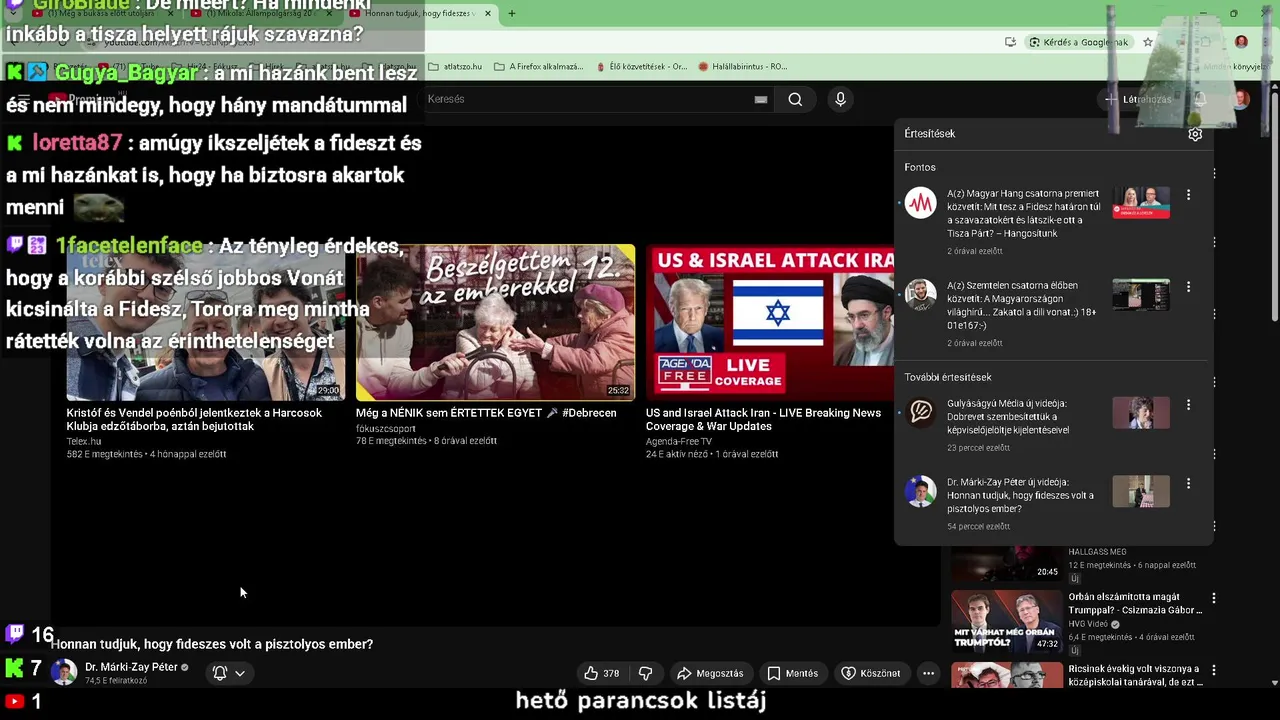The height and width of the screenshot is (720, 1280).
Task: Click Gulyáságyú Média avatar in notifications
Action: 921,413
